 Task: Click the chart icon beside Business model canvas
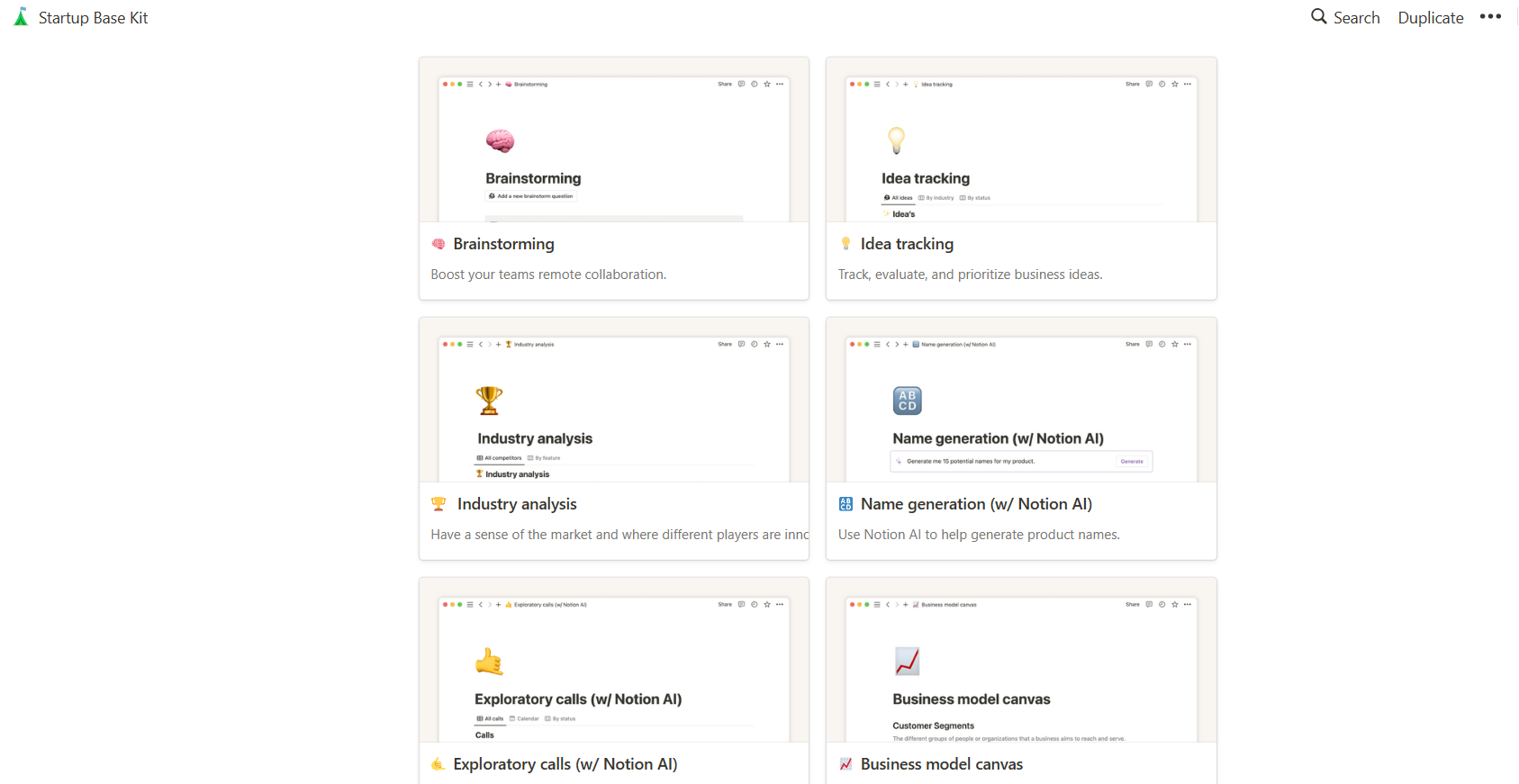(845, 764)
